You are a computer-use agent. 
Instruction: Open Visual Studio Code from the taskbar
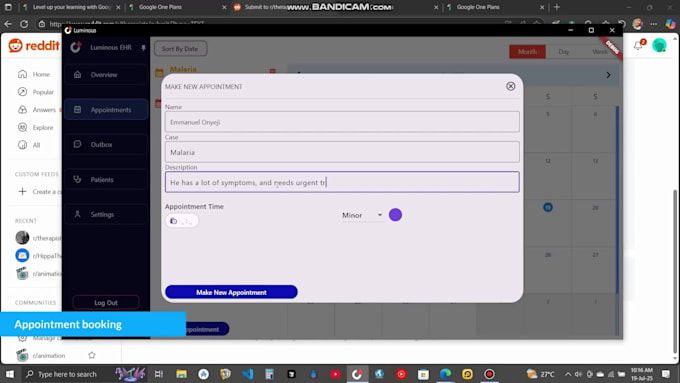[248, 374]
